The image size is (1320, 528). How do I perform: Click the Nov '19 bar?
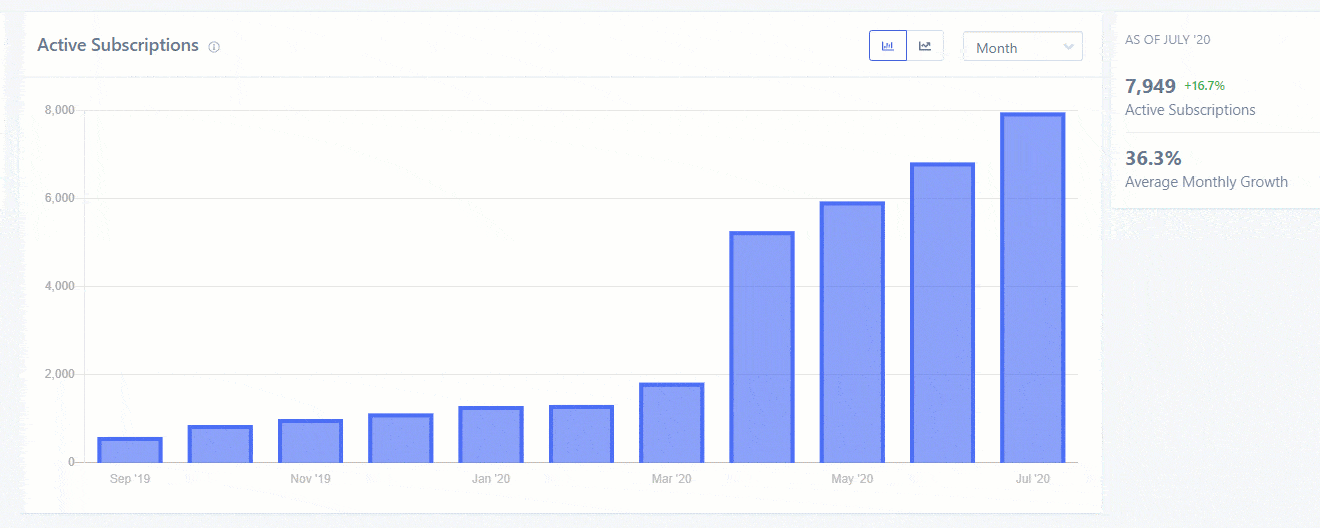[x=311, y=441]
